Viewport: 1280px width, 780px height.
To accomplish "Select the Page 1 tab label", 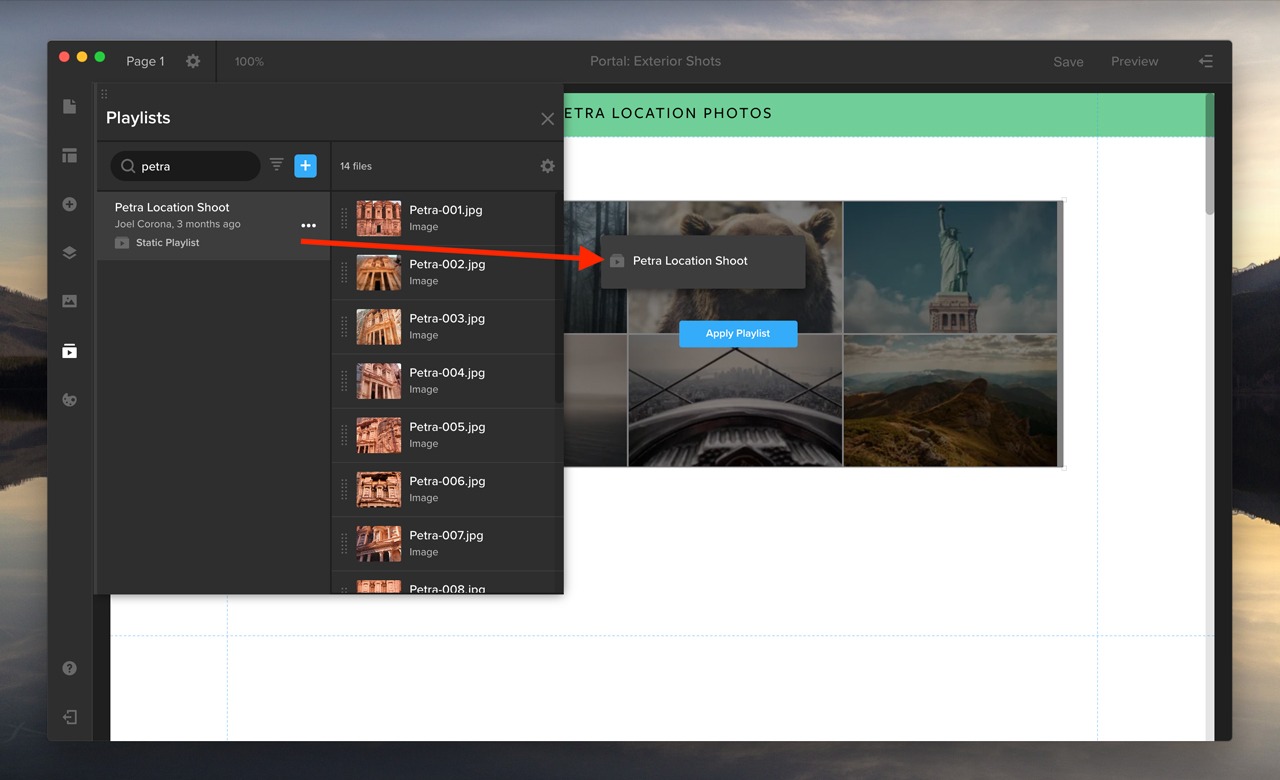I will coord(145,61).
